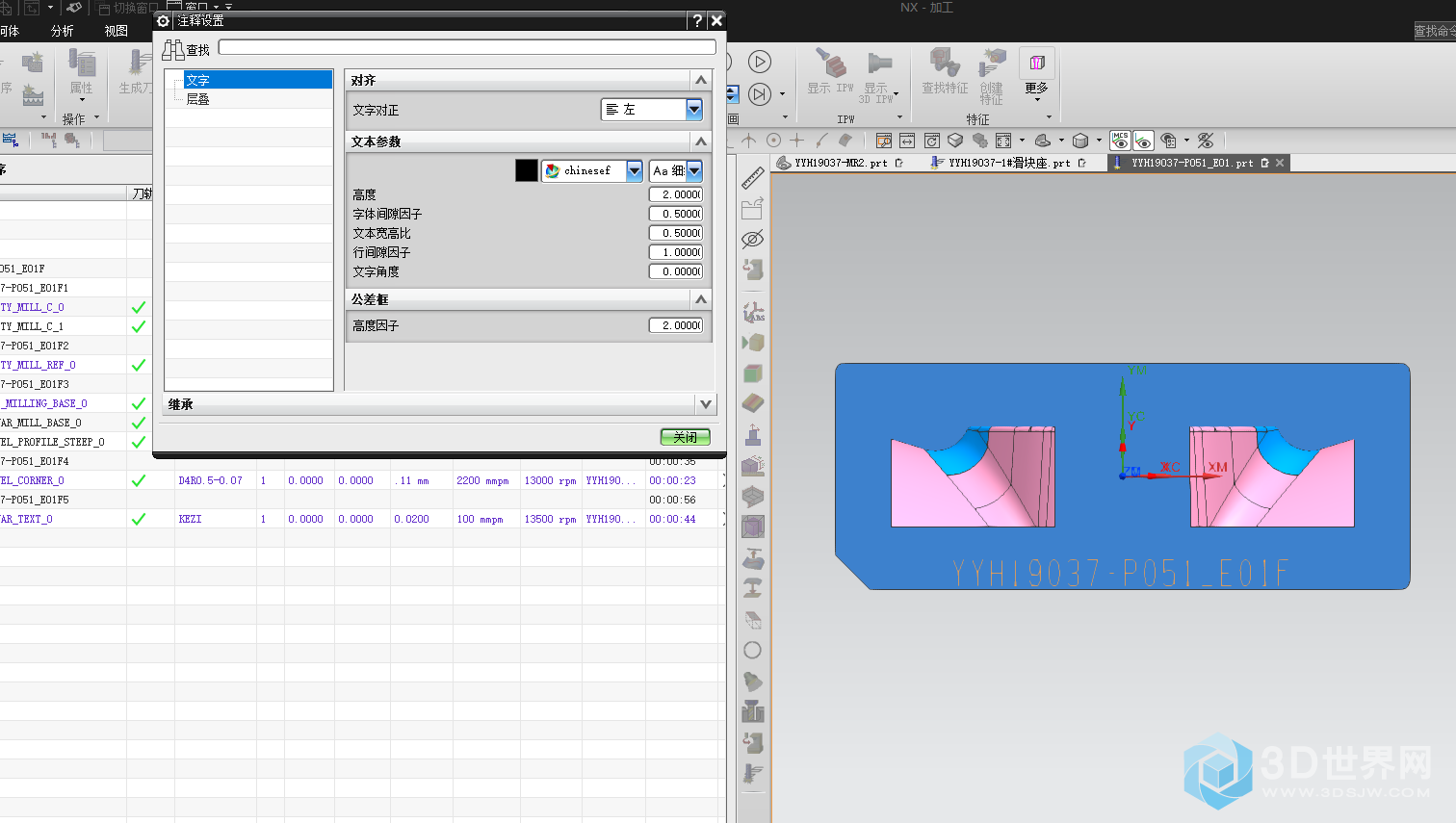This screenshot has height=823, width=1456.
Task: Collapse the 公差框 section
Action: 701,299
